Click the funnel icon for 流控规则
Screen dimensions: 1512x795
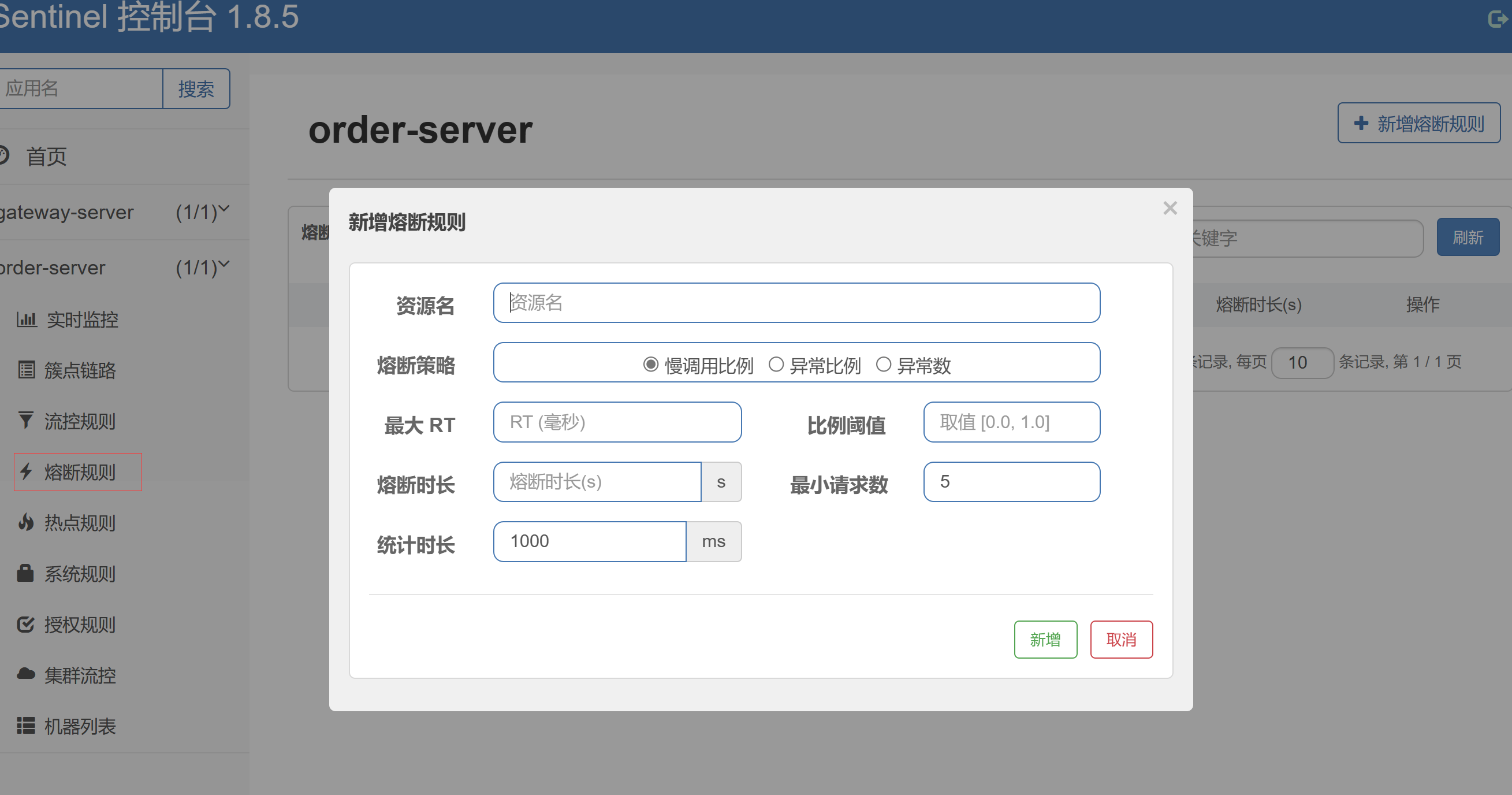(26, 421)
